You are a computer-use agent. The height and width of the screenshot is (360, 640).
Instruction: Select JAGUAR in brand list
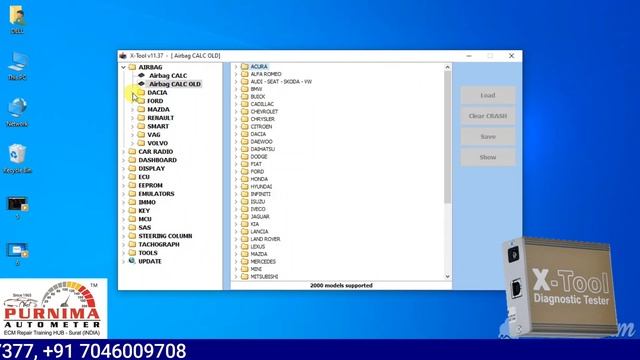[260, 217]
